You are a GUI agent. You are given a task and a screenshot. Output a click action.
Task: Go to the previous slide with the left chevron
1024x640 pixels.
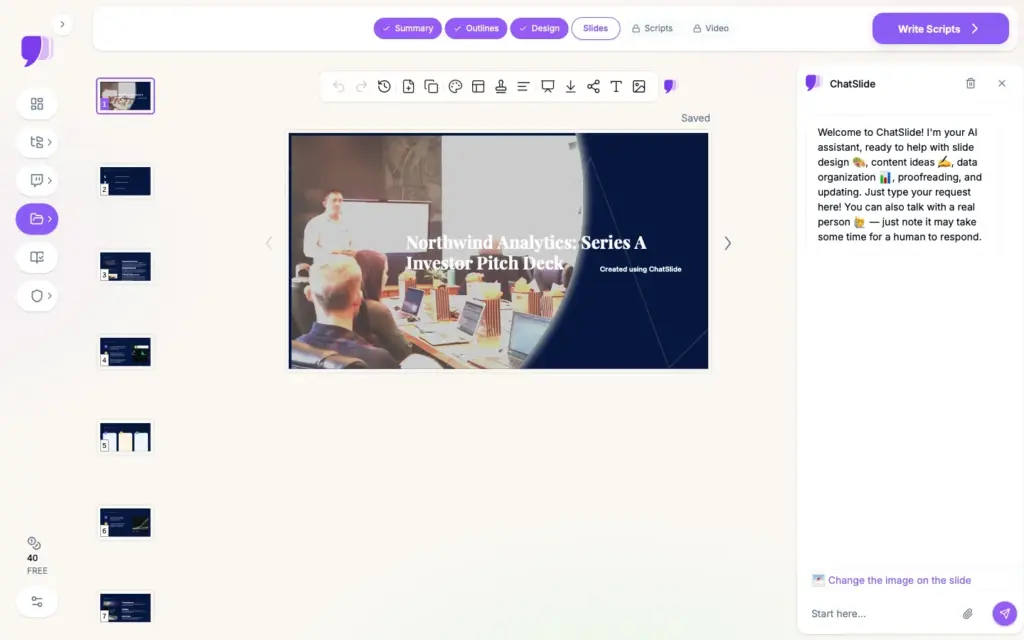coord(269,243)
